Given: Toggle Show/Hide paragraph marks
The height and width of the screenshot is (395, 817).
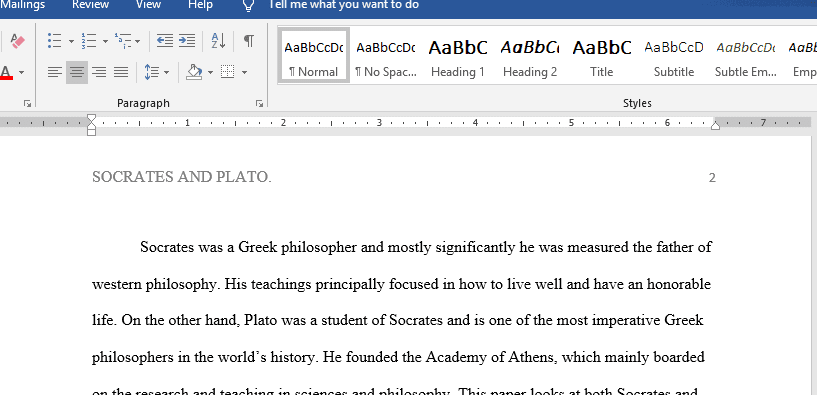Looking at the screenshot, I should pyautogui.click(x=249, y=41).
